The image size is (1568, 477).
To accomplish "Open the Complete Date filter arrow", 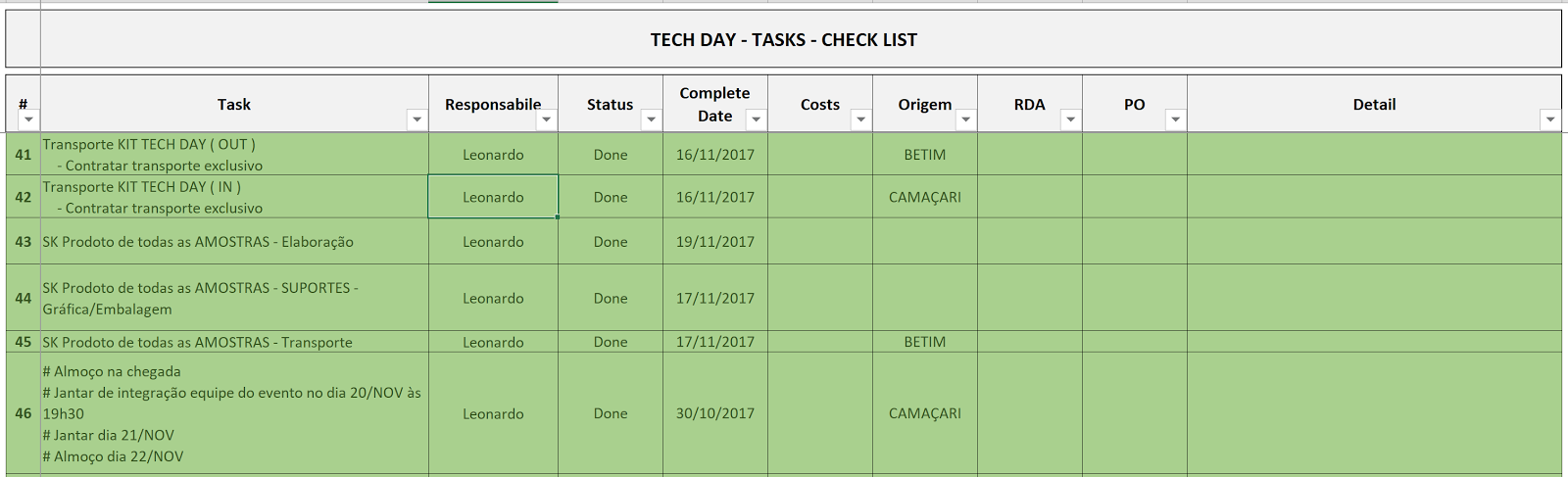I will tap(757, 119).
